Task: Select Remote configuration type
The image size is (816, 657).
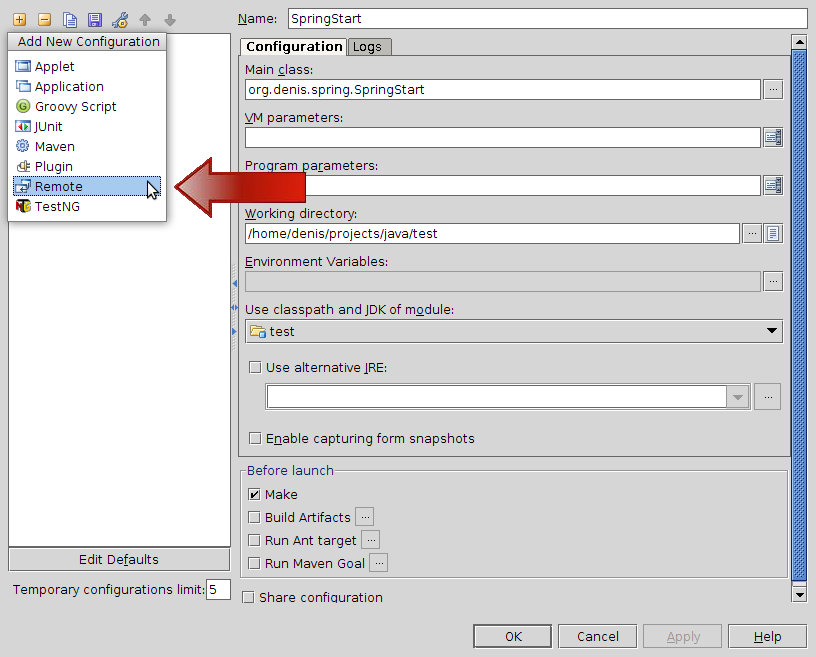Action: pyautogui.click(x=87, y=186)
